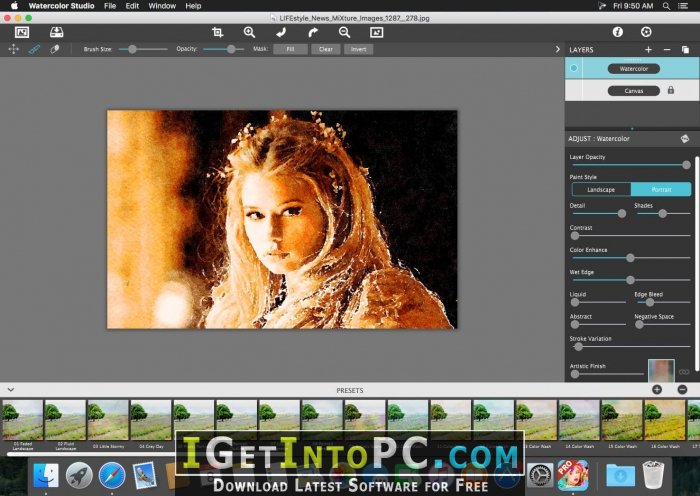Select Portrait paint style
This screenshot has width=700, height=496.
point(661,190)
